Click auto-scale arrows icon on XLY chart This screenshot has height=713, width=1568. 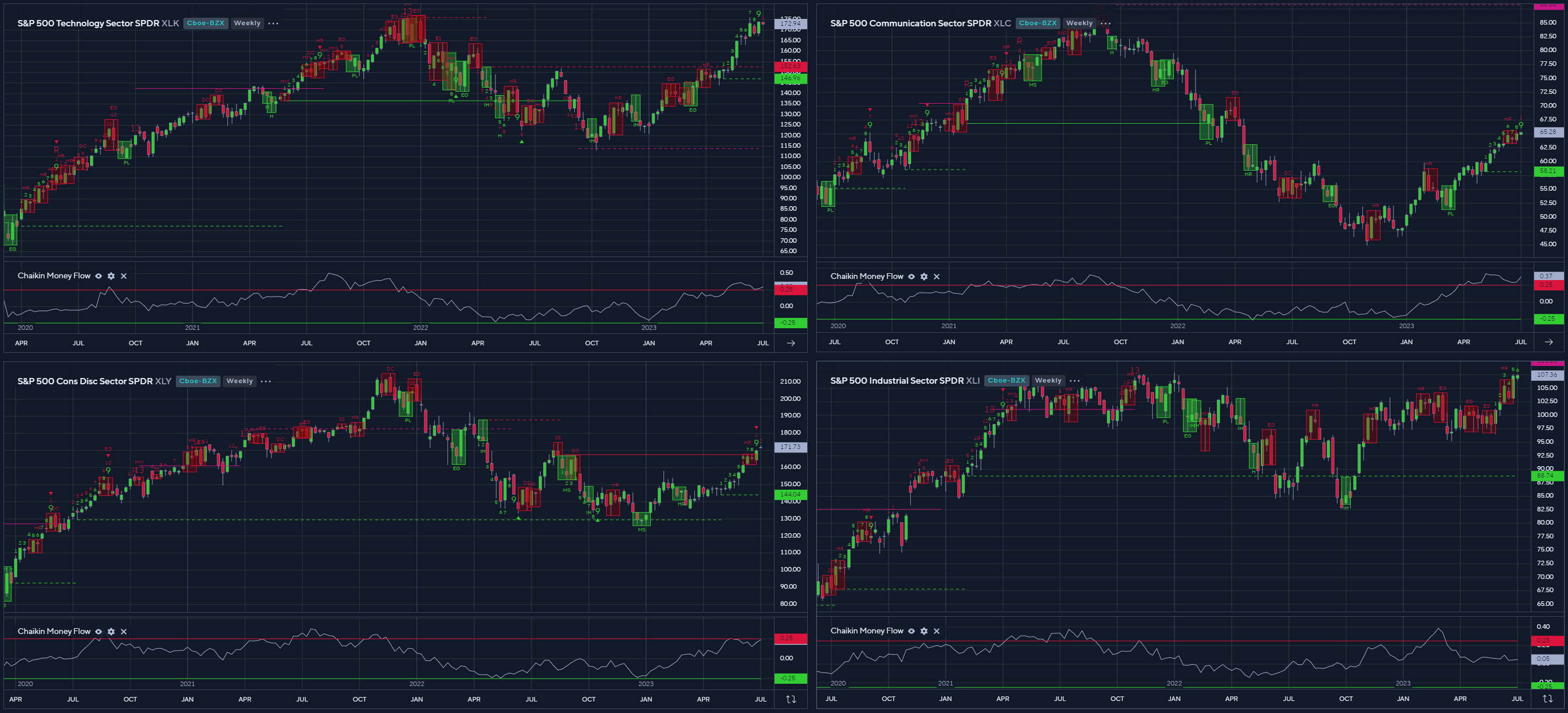coord(791,700)
